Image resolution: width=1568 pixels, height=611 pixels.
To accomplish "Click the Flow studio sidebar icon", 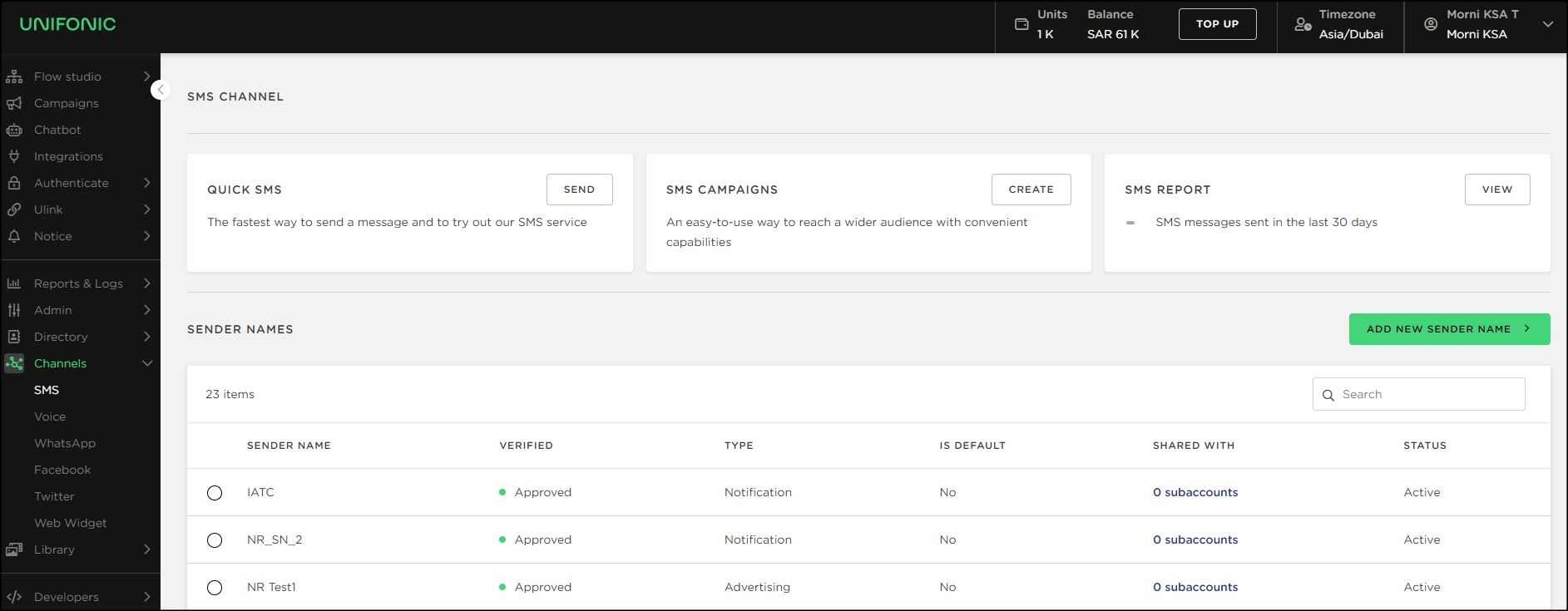I will click(x=14, y=76).
